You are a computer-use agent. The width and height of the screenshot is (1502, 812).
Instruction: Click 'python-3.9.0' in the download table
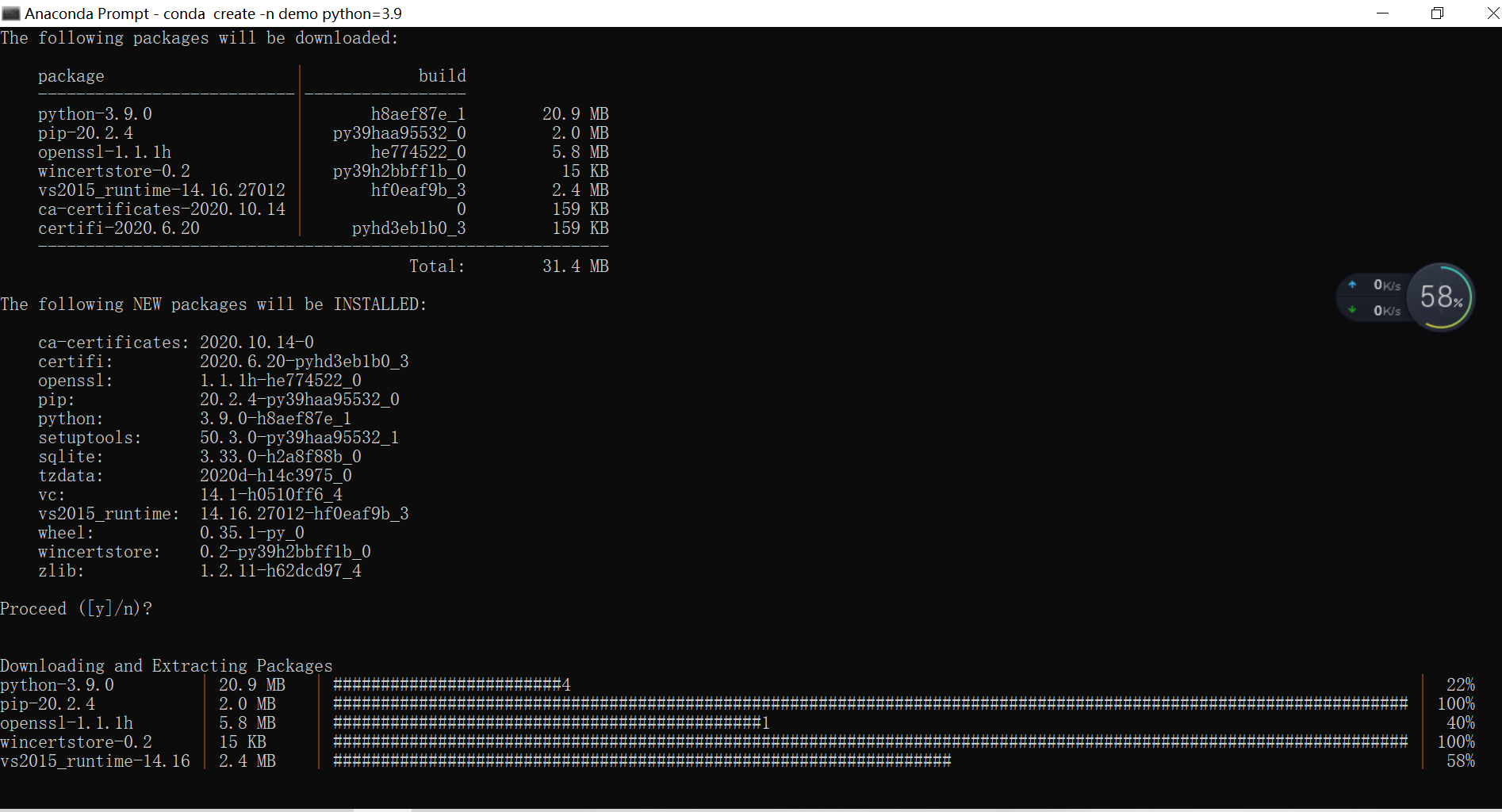[95, 114]
